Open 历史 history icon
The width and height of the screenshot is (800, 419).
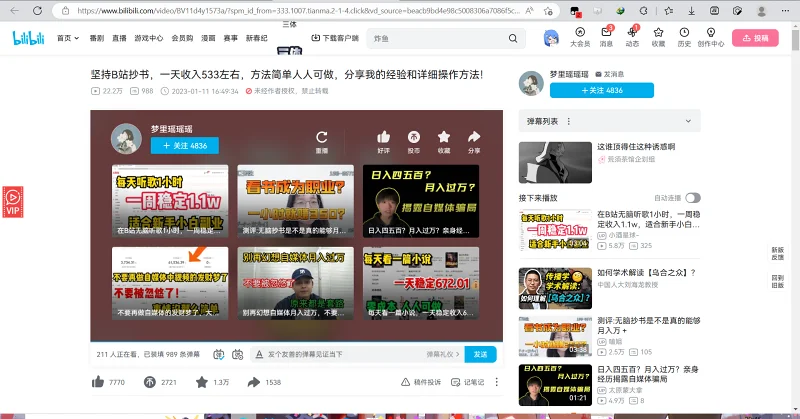coord(684,32)
